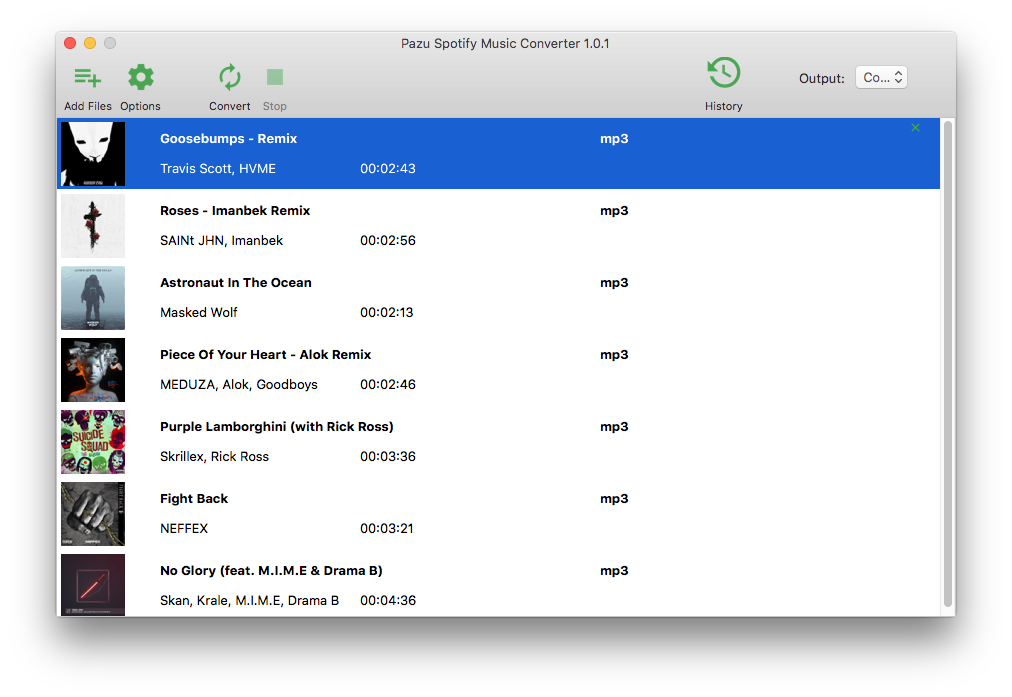Image resolution: width=1012 pixels, height=697 pixels.
Task: Click the Add Files icon
Action: pos(88,78)
